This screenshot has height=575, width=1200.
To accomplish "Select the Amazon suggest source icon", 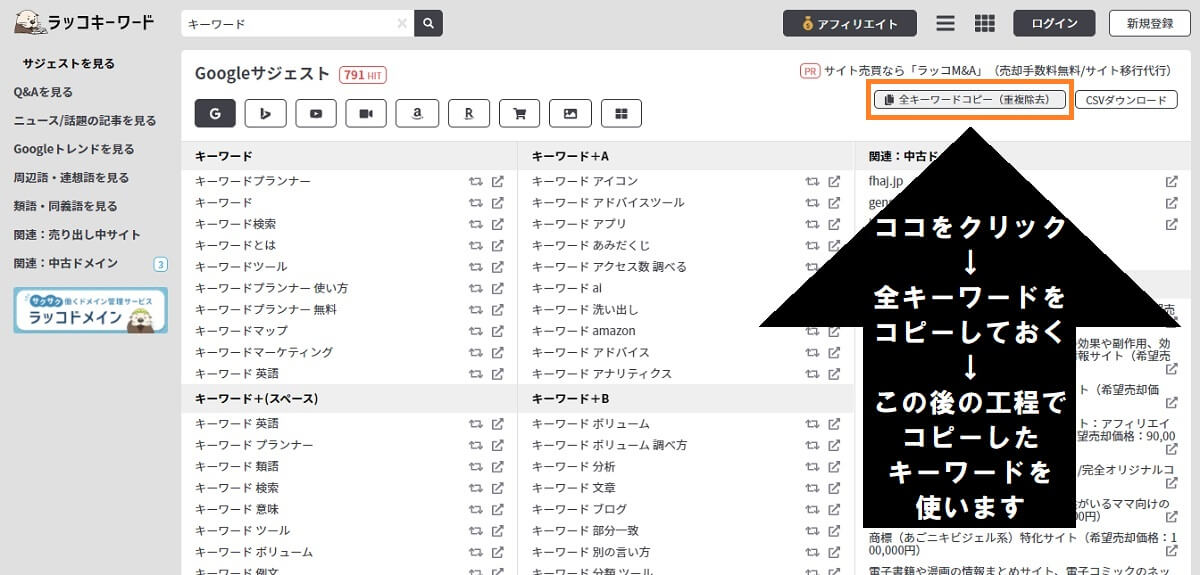I will [x=417, y=114].
